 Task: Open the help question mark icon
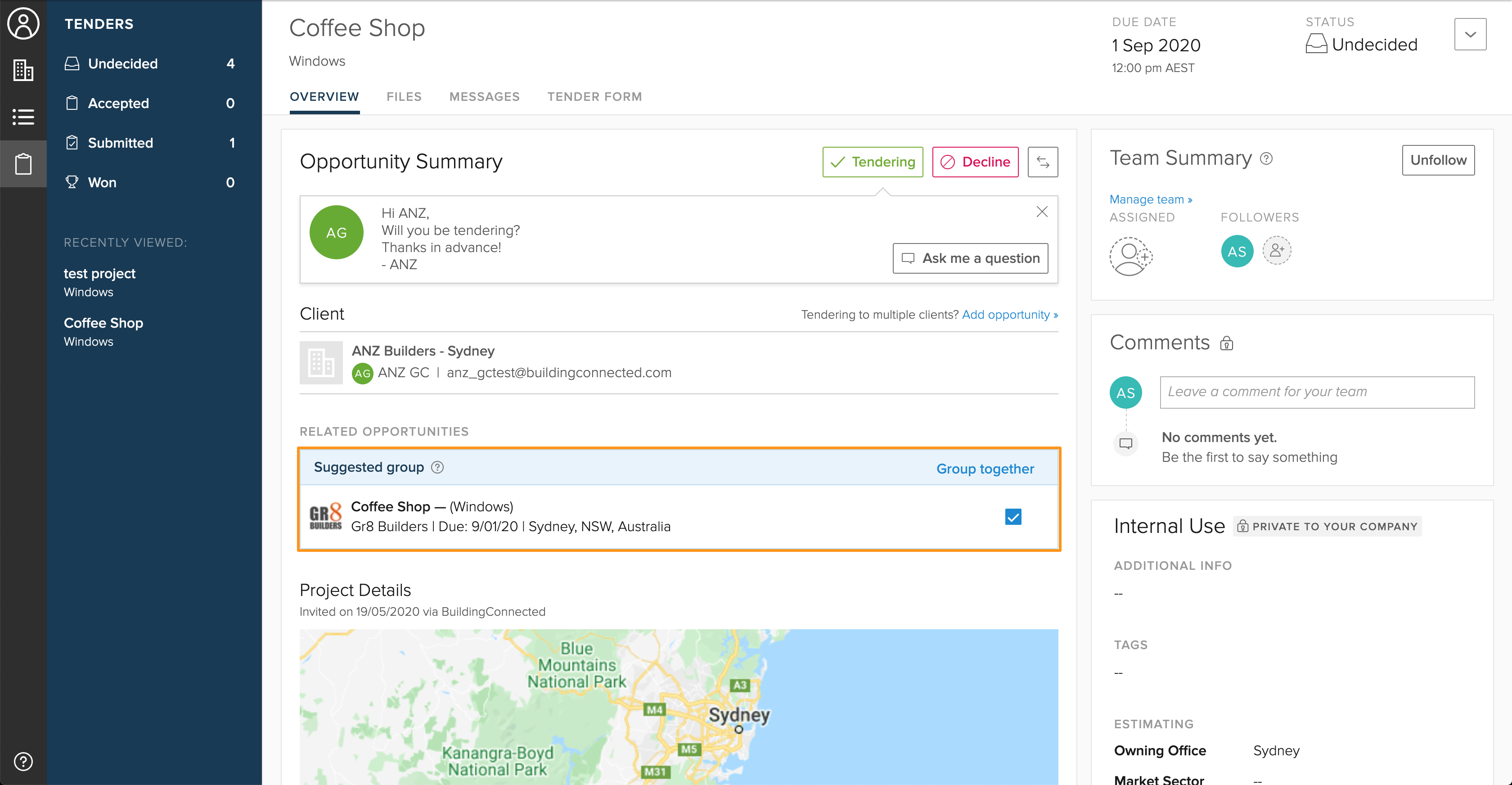[x=23, y=762]
